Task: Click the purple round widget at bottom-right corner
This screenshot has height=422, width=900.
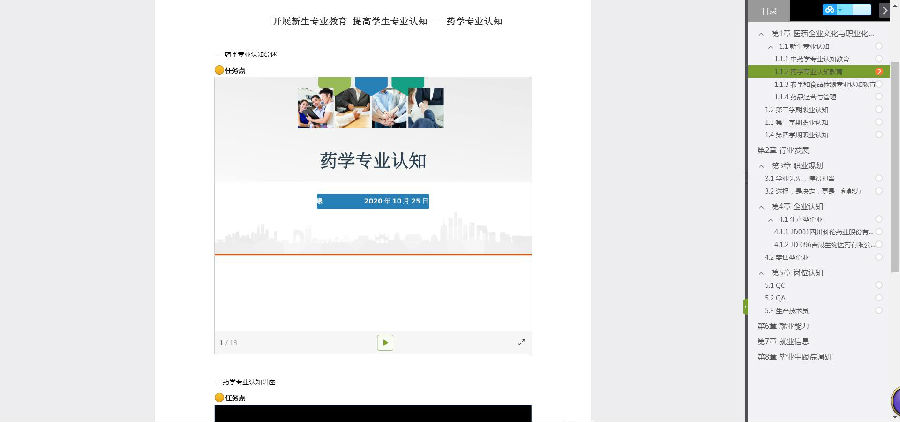Action: pyautogui.click(x=896, y=400)
